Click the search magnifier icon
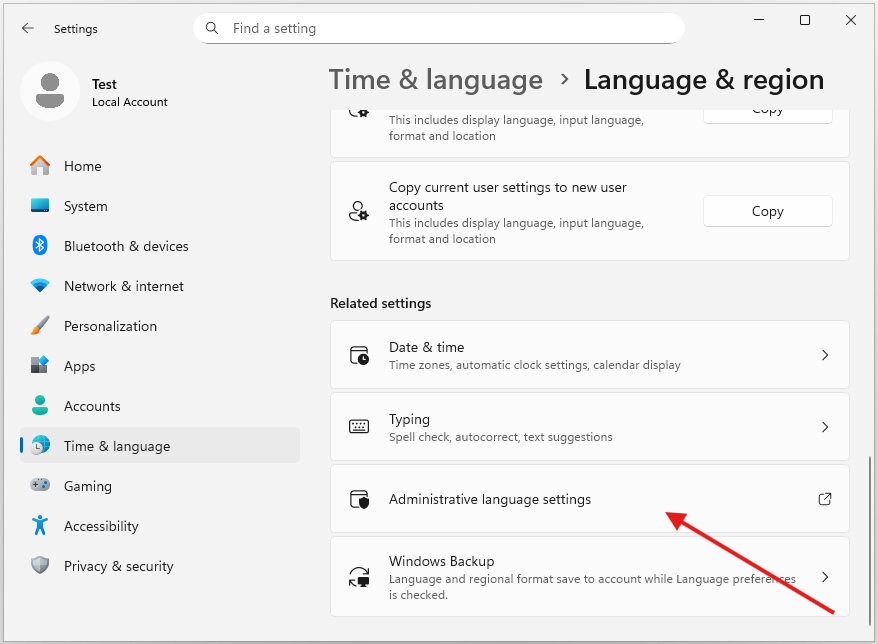Image resolution: width=878 pixels, height=644 pixels. point(212,28)
